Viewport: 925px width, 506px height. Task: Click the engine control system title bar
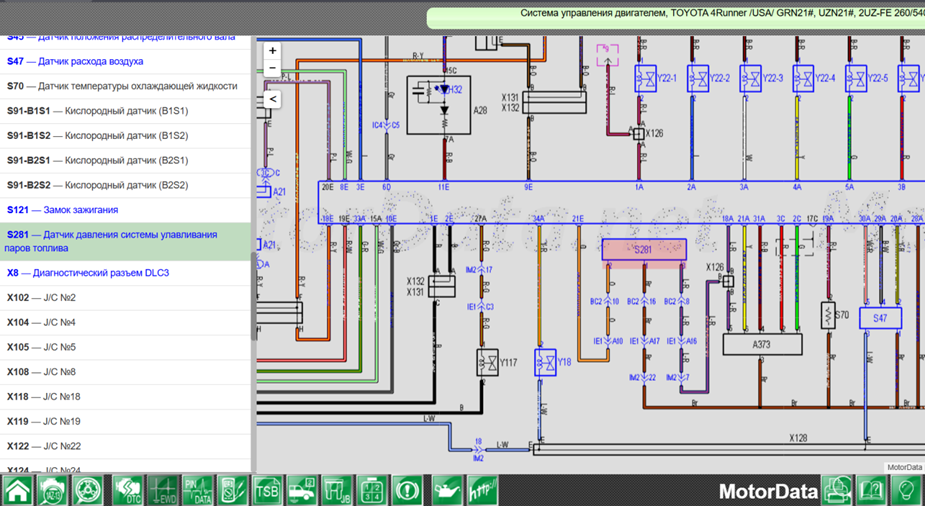[x=676, y=18]
